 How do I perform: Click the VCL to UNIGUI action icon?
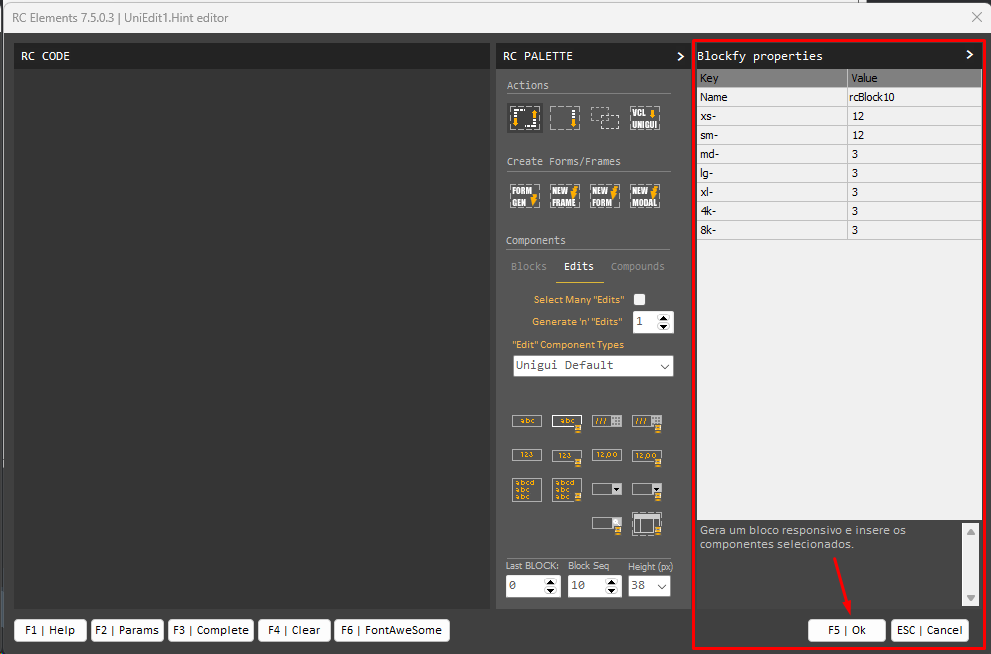[645, 118]
